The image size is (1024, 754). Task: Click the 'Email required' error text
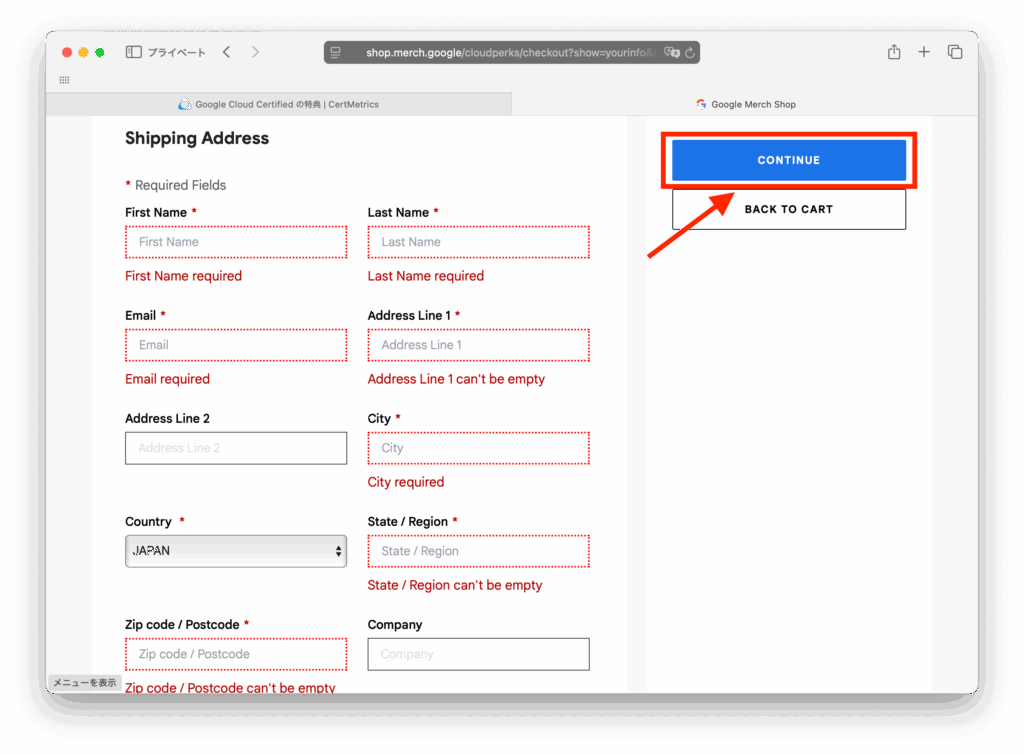pyautogui.click(x=167, y=379)
